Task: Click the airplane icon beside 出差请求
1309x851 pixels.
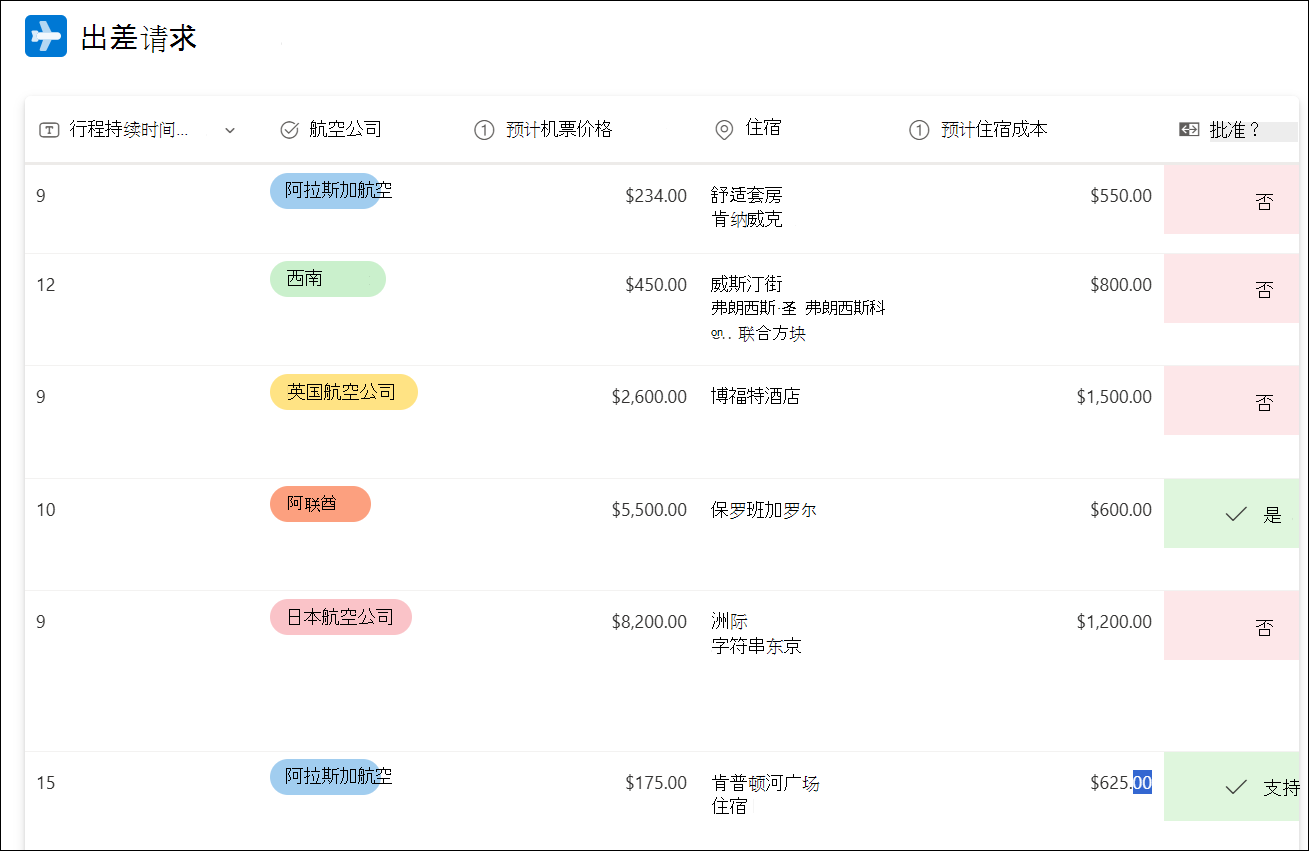Action: tap(46, 36)
